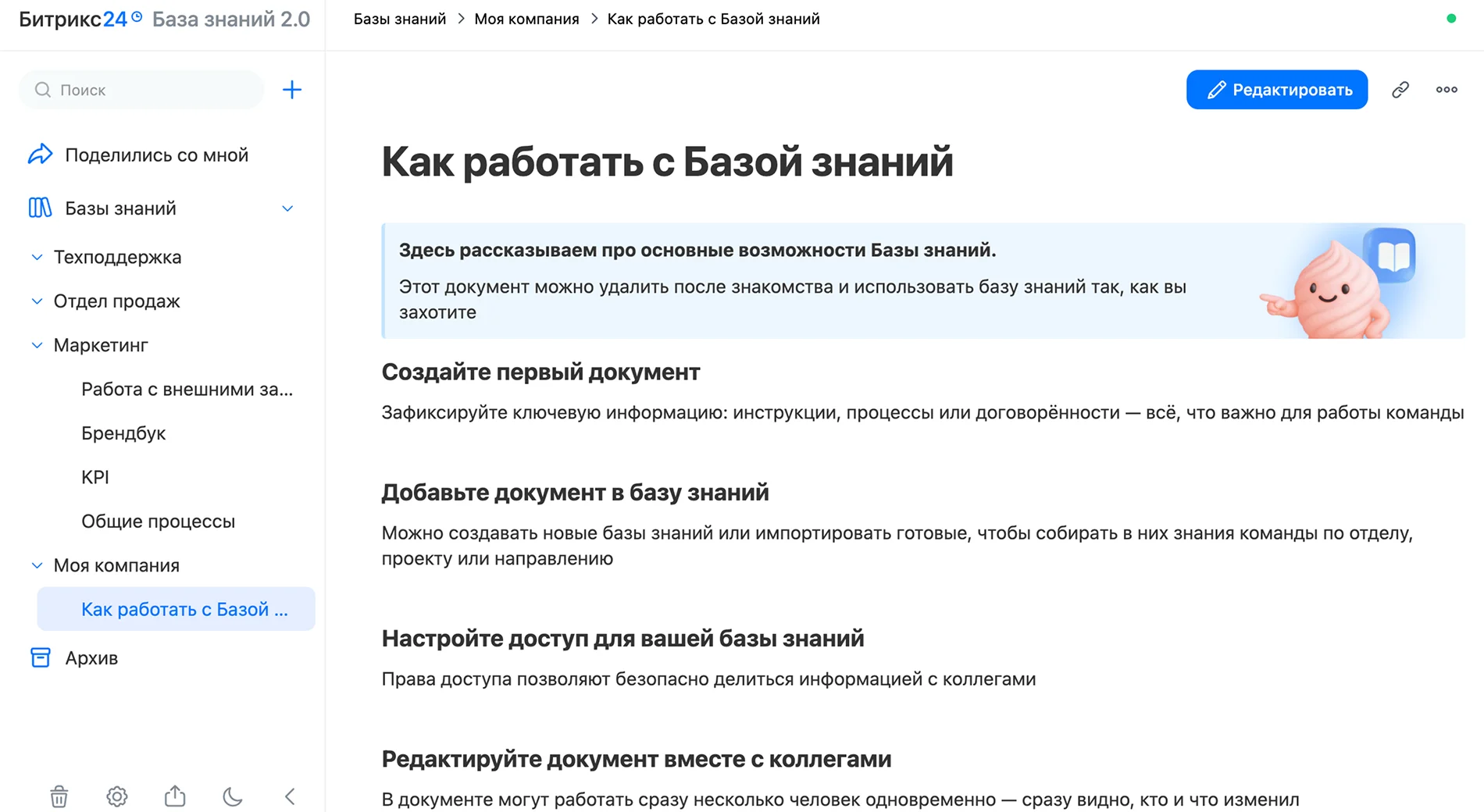Go to Моя компания breadcrumb
1484x812 pixels.
(x=526, y=19)
